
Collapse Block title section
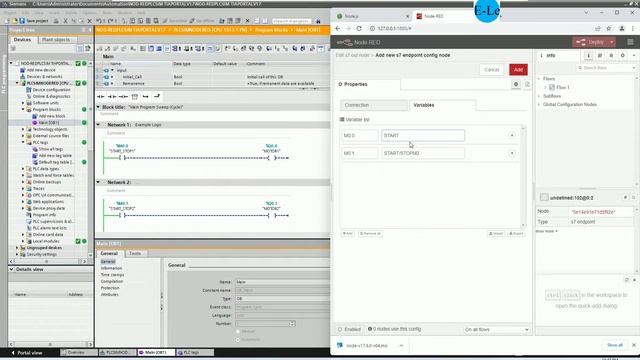(98, 107)
